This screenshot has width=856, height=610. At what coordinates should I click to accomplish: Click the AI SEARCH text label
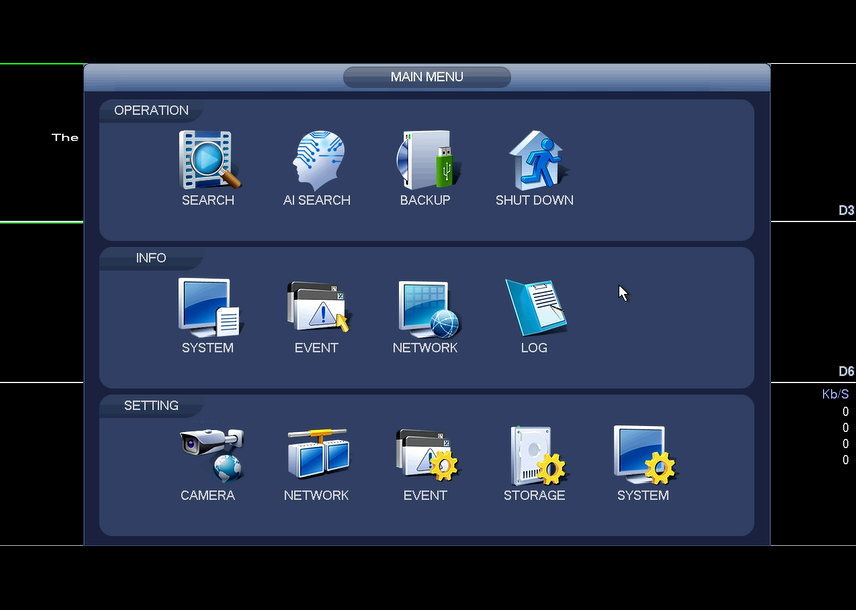coord(317,200)
